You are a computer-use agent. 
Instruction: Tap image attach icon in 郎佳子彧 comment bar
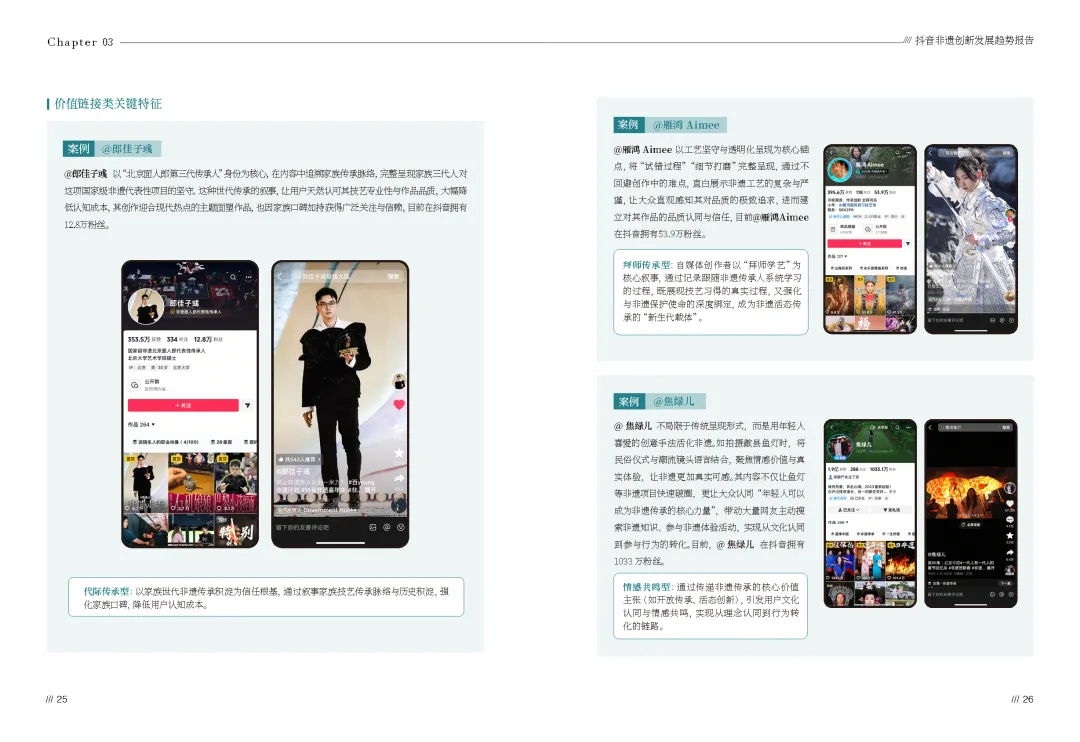coord(373,527)
